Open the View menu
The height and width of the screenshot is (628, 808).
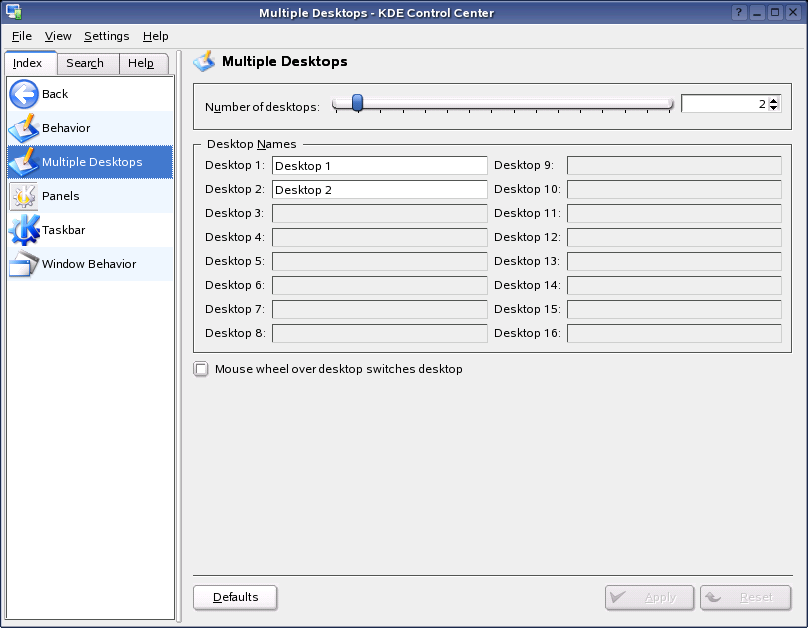(x=58, y=36)
